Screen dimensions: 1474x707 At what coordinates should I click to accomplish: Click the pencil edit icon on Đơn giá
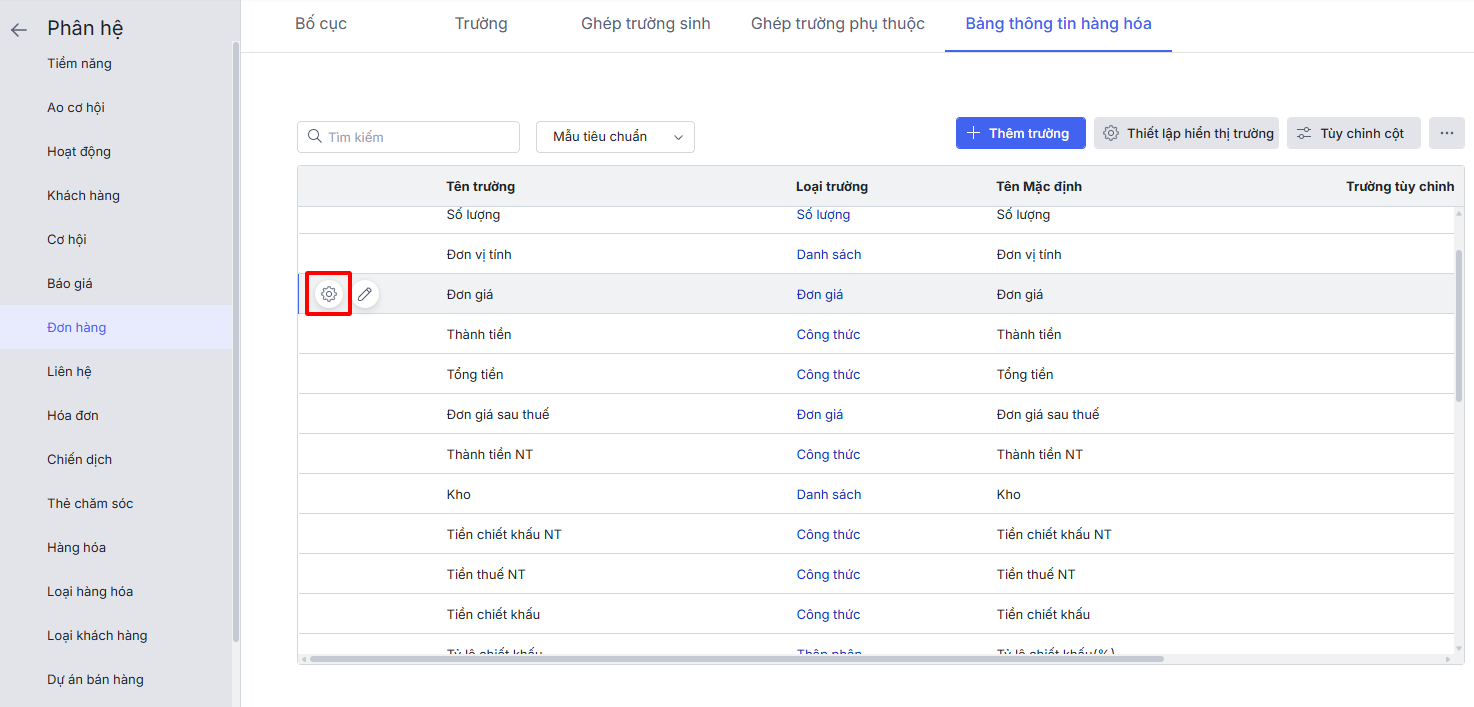tap(365, 294)
